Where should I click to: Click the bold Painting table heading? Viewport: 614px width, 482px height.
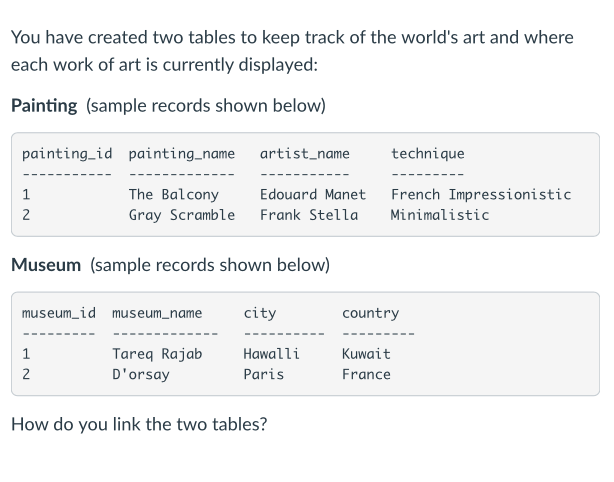click(43, 105)
